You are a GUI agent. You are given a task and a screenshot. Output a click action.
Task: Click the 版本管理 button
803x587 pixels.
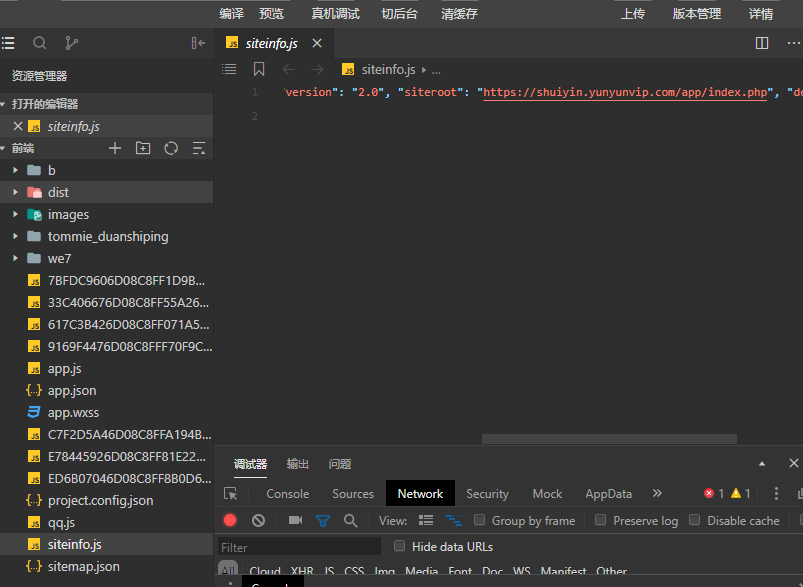pyautogui.click(x=697, y=14)
